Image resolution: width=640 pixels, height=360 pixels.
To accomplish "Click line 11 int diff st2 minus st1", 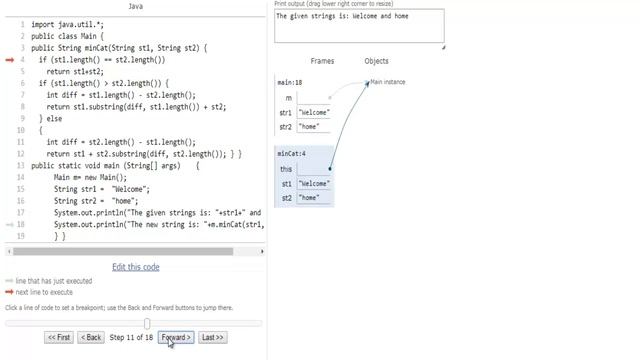I will point(121,142).
